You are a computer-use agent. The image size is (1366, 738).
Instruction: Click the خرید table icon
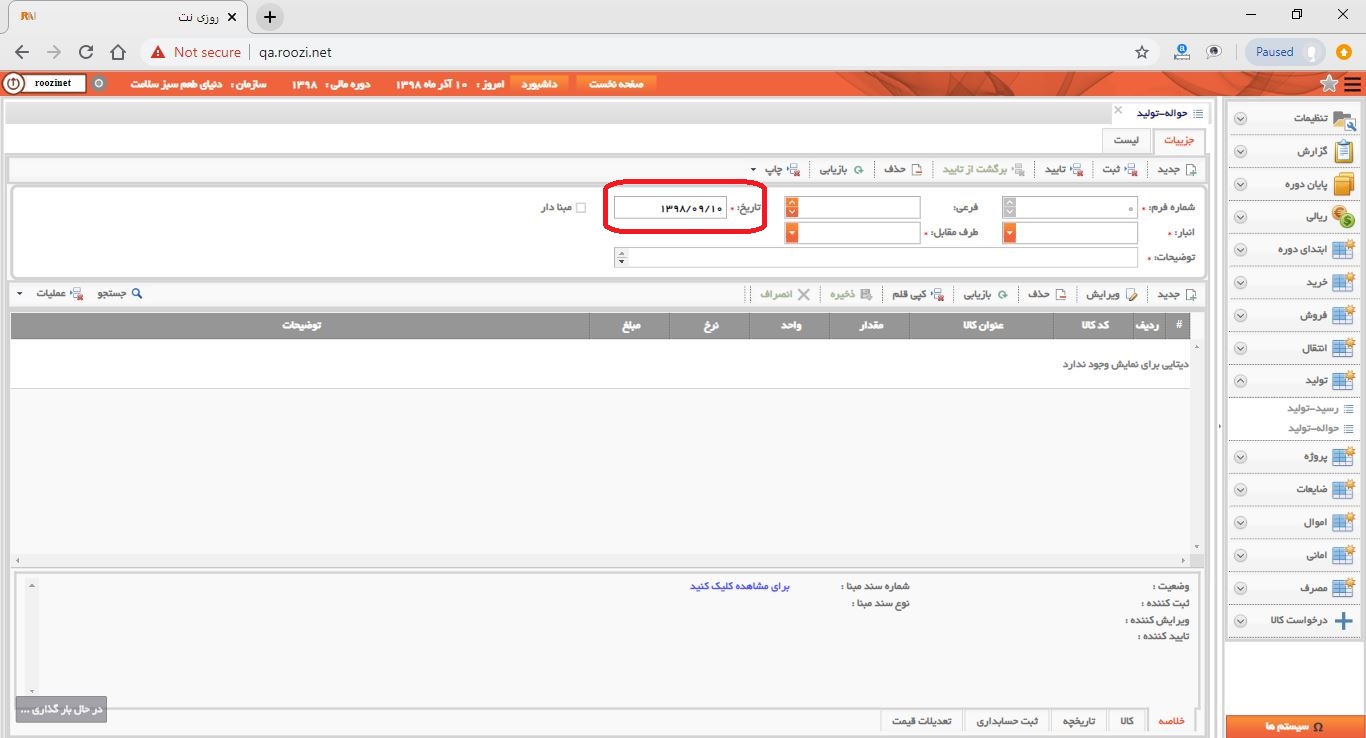tap(1343, 283)
